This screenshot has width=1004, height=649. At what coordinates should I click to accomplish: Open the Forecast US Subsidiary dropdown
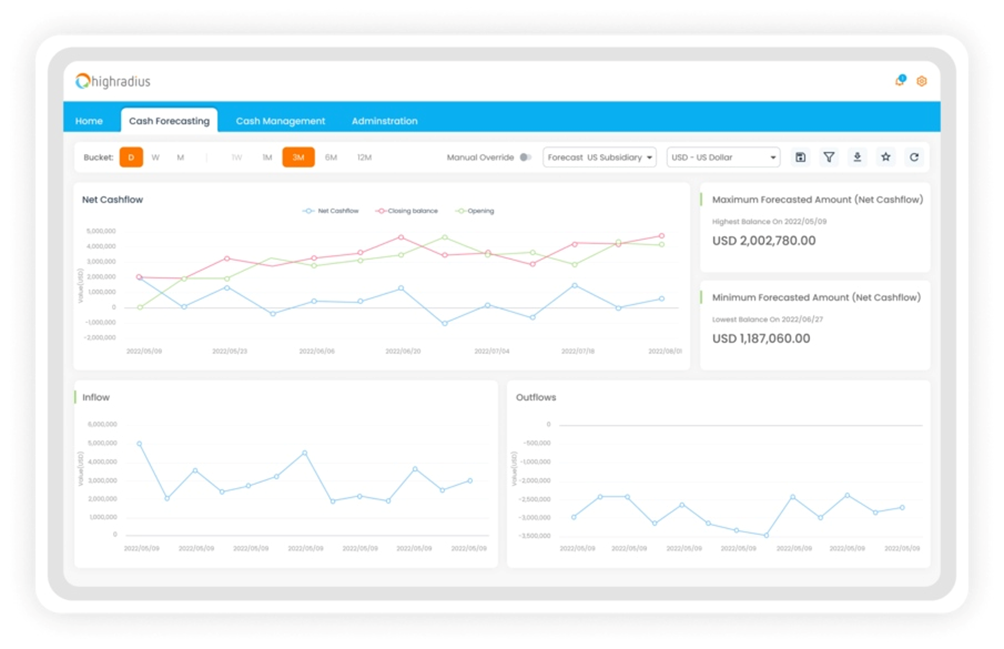coord(599,157)
